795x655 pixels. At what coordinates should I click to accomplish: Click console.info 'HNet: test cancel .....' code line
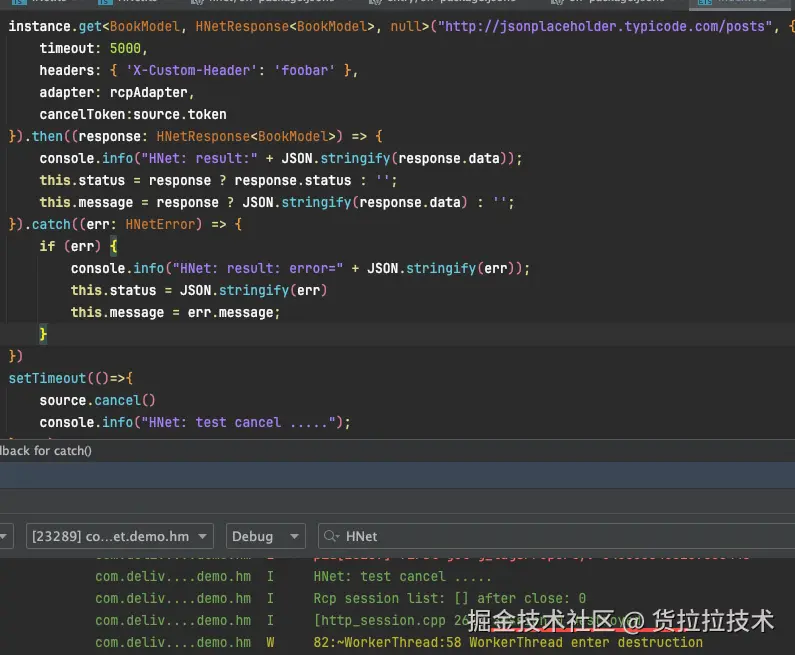[195, 423]
